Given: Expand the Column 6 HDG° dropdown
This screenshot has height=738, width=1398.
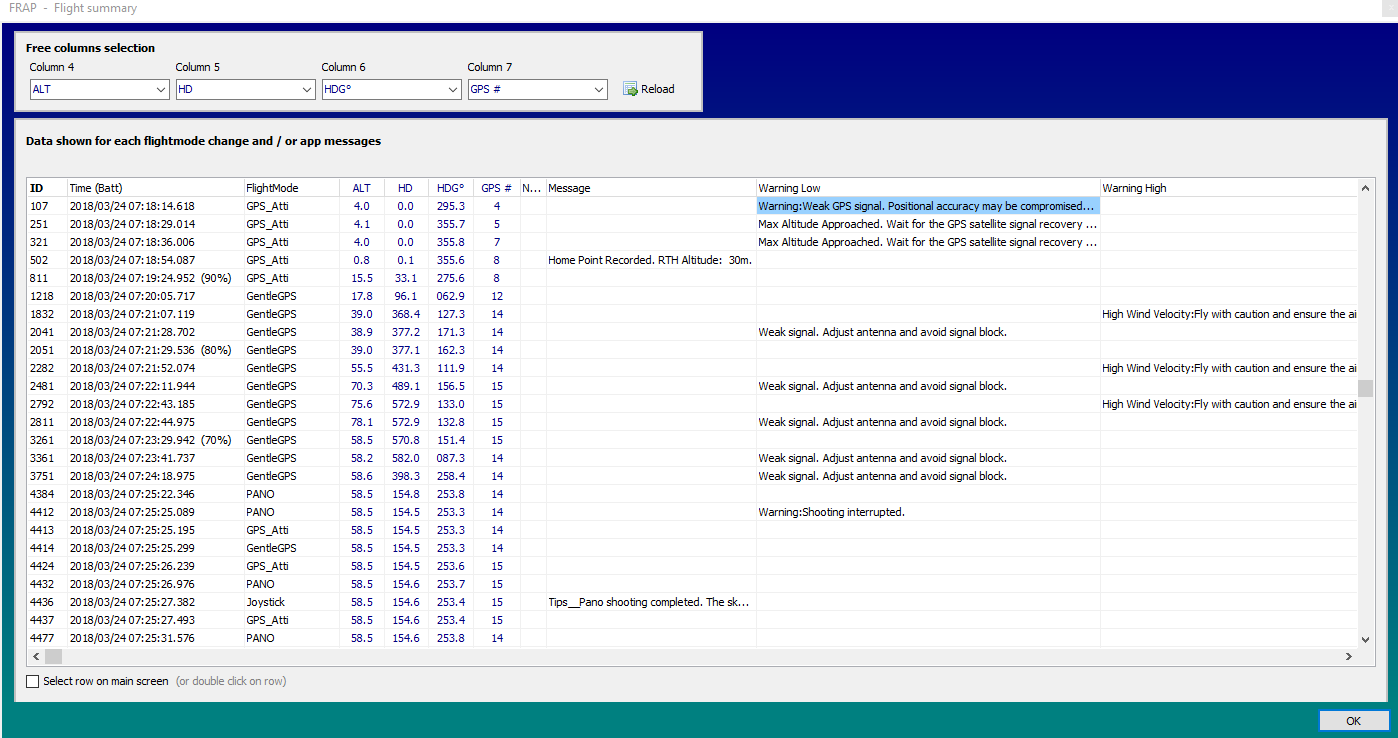Looking at the screenshot, I should (392, 89).
